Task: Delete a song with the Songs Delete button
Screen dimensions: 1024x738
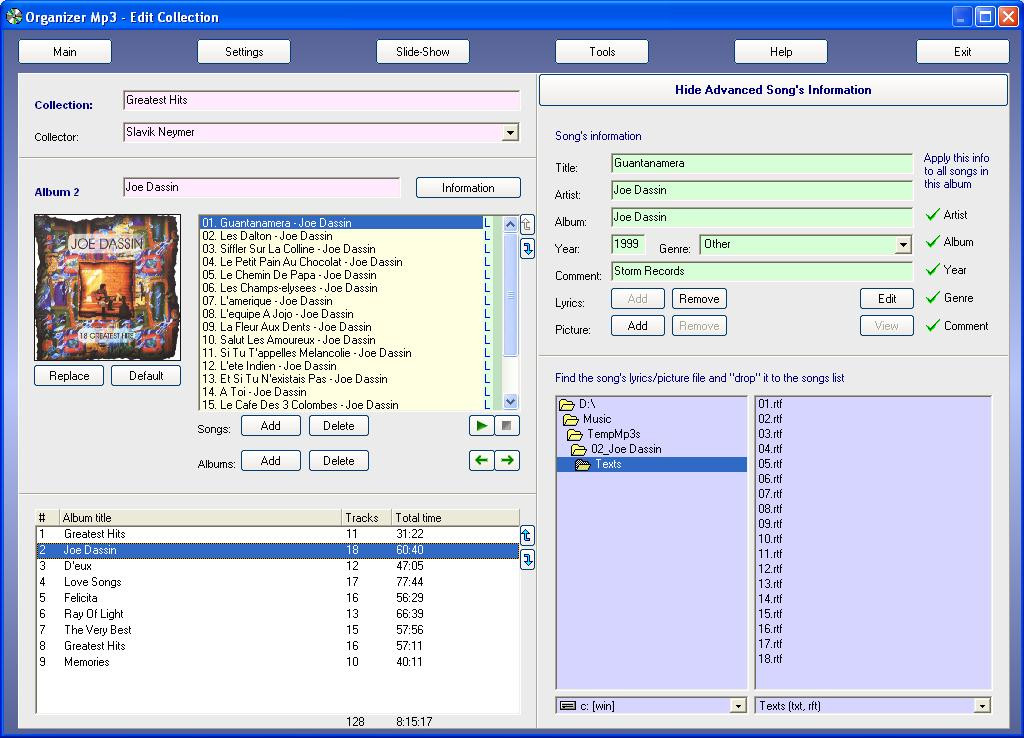Action: pos(338,426)
